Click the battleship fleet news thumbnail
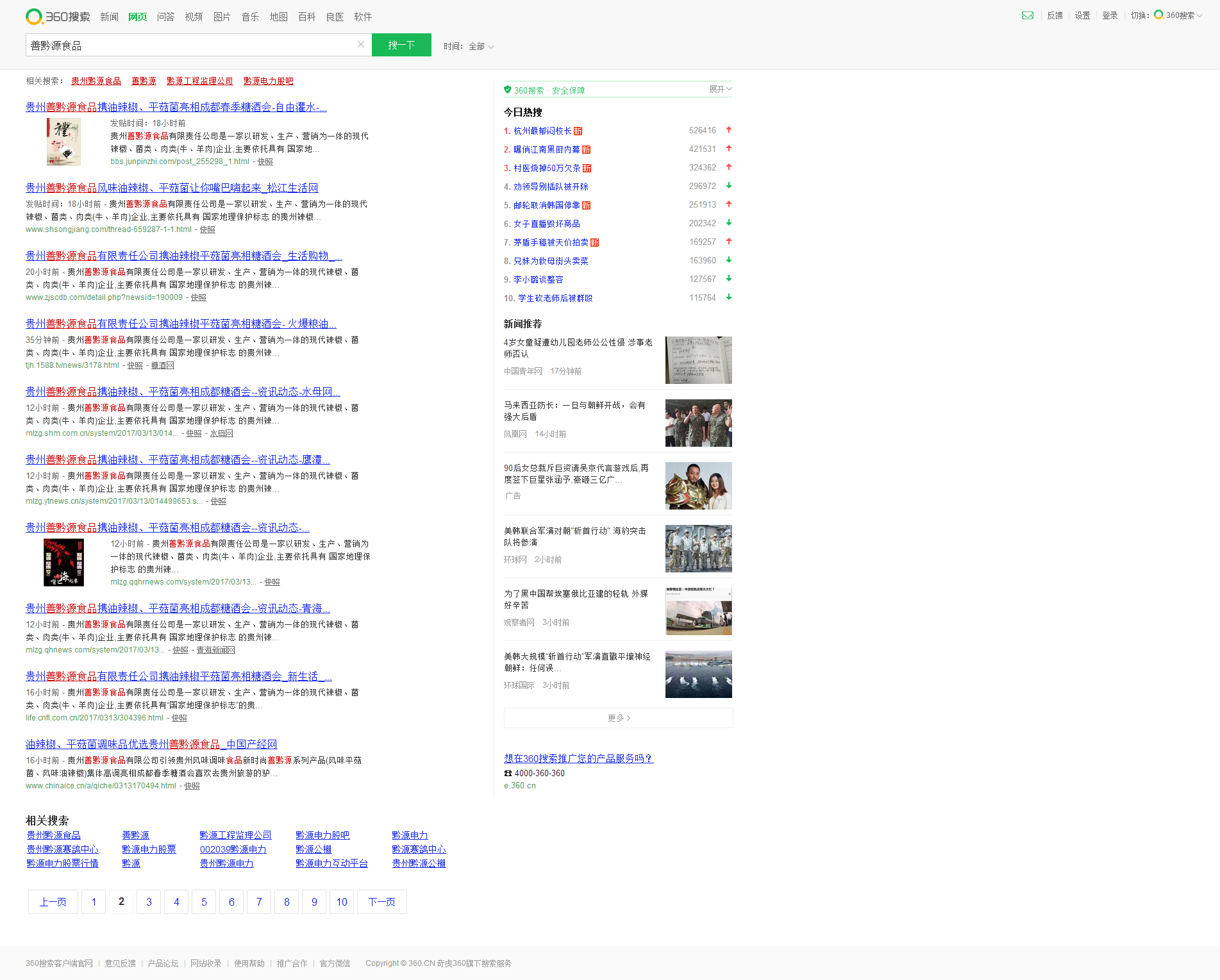This screenshot has width=1220, height=980. 698,674
